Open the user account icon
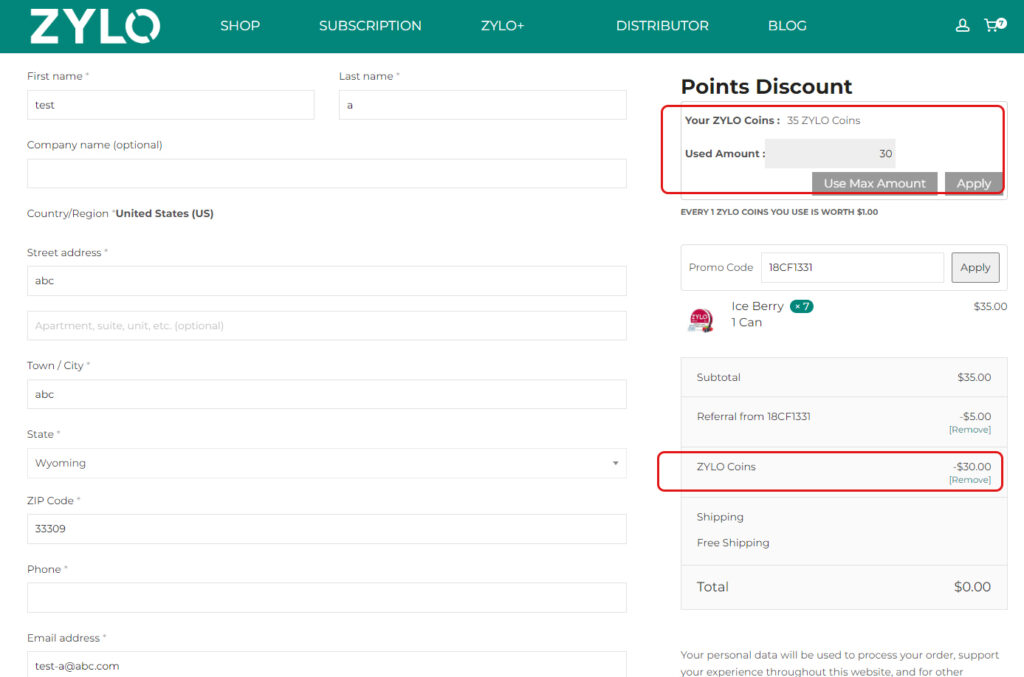 tap(962, 26)
